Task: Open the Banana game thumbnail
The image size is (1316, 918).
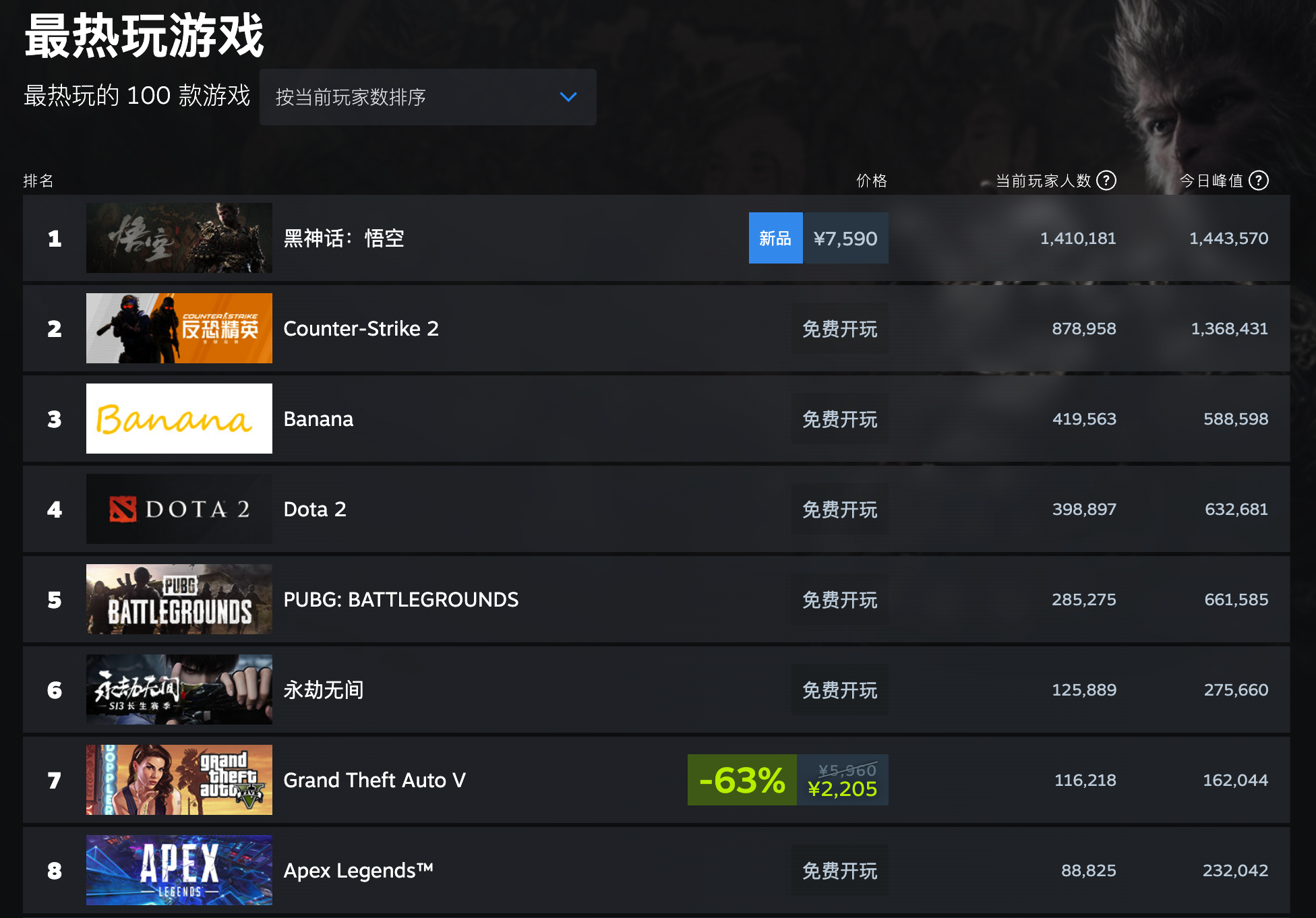Action: (179, 419)
